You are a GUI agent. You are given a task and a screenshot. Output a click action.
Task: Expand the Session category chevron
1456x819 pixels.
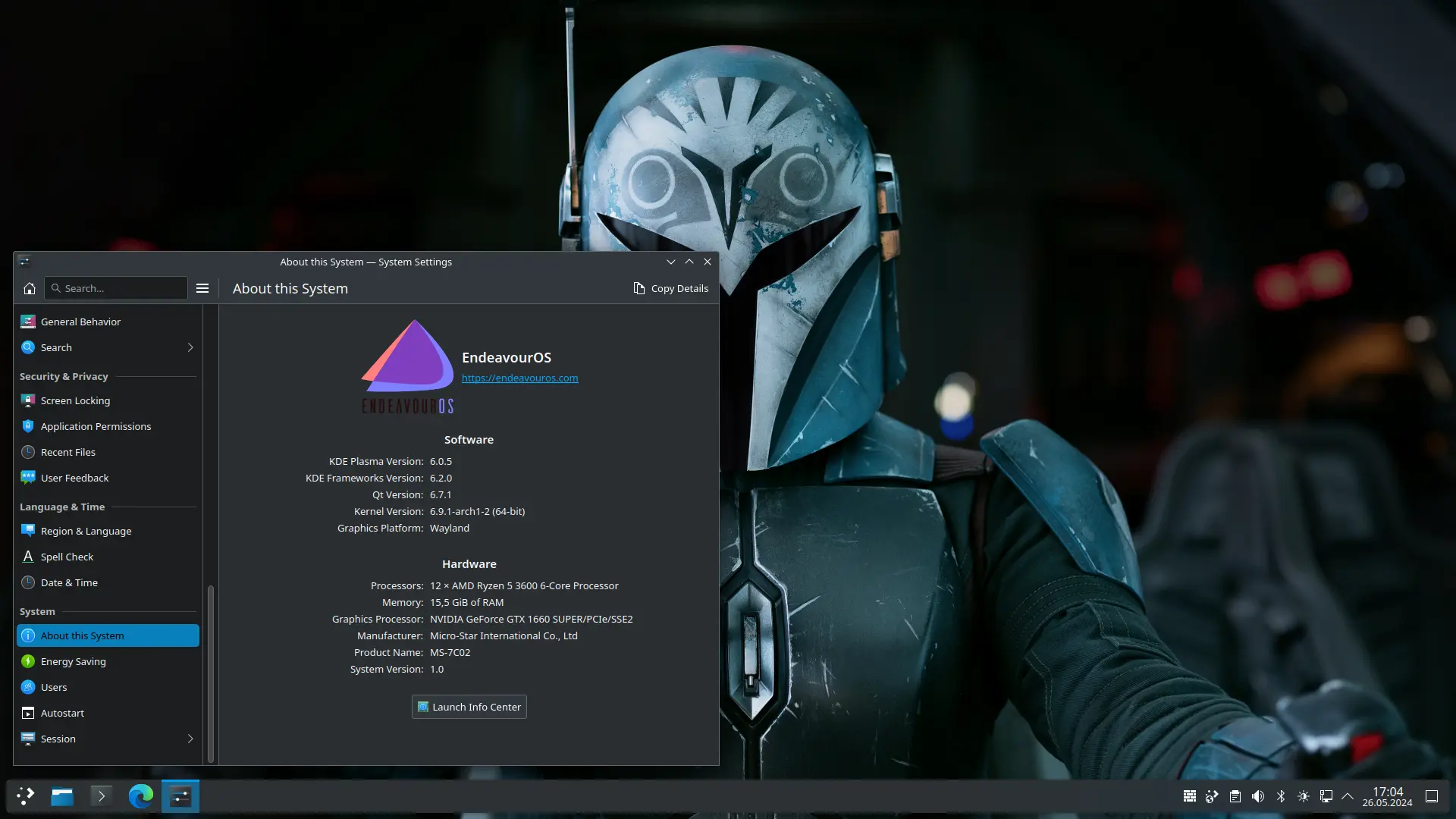(190, 739)
